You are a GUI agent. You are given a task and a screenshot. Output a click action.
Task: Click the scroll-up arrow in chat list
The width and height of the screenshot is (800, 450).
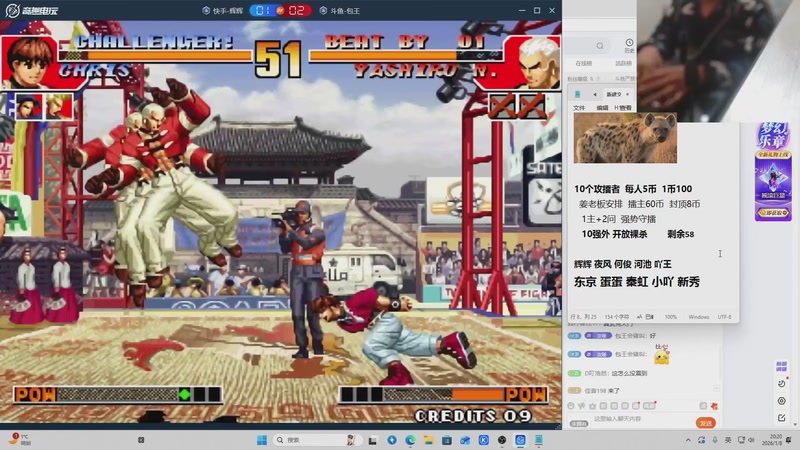tap(716, 389)
